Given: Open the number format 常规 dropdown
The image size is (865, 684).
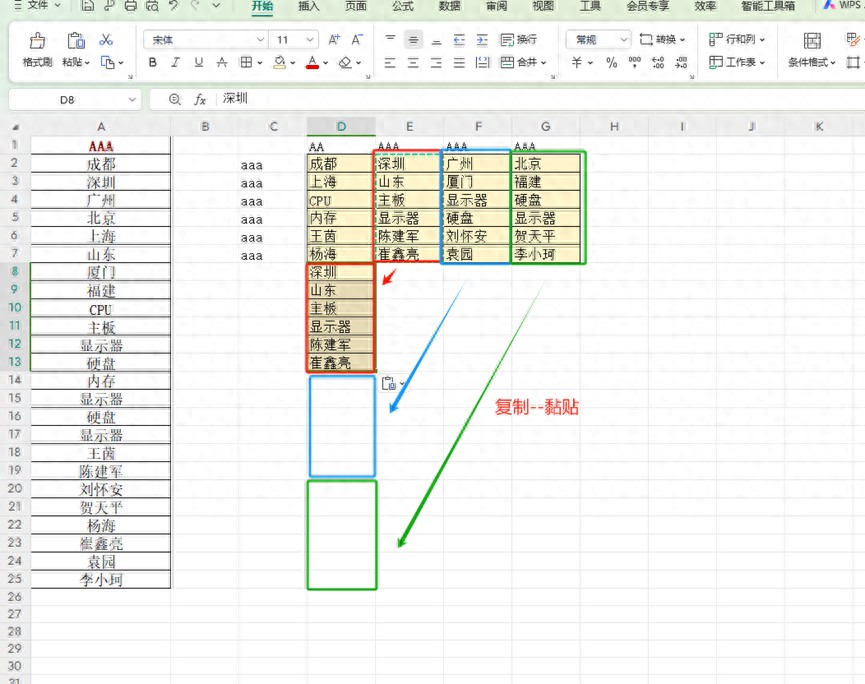Looking at the screenshot, I should click(x=599, y=40).
